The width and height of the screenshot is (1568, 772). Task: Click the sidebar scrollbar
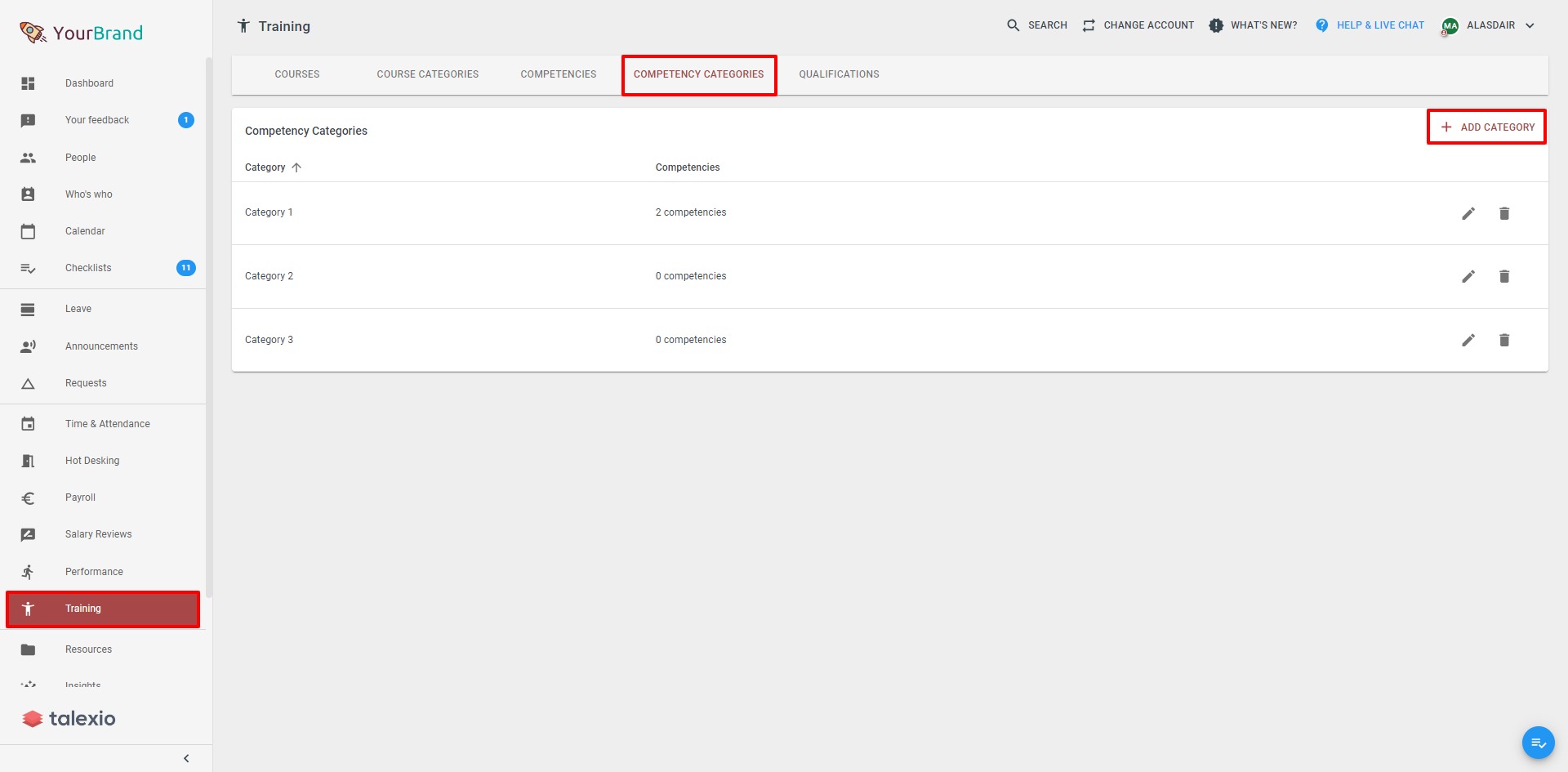click(x=209, y=327)
